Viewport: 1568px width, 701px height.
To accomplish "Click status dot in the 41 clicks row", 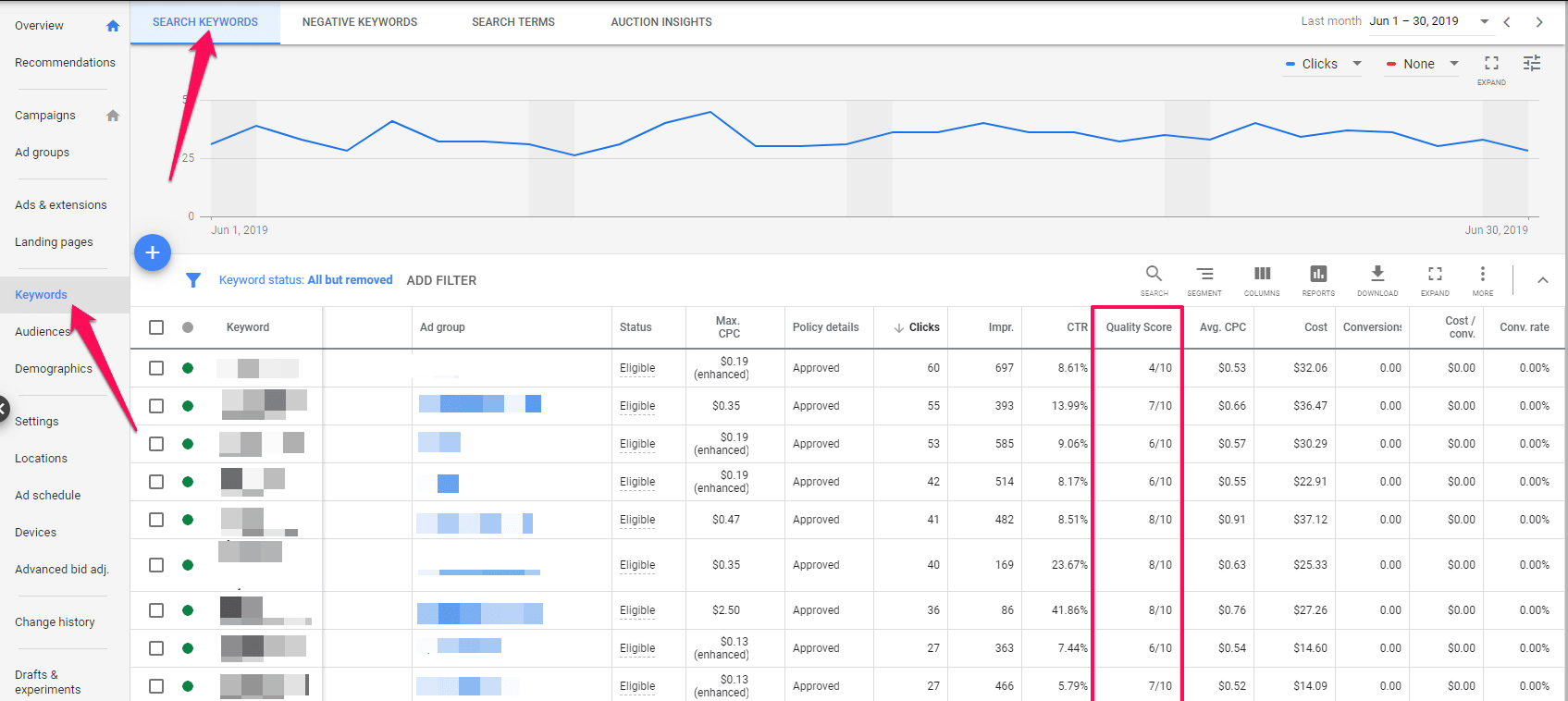I will tap(188, 520).
